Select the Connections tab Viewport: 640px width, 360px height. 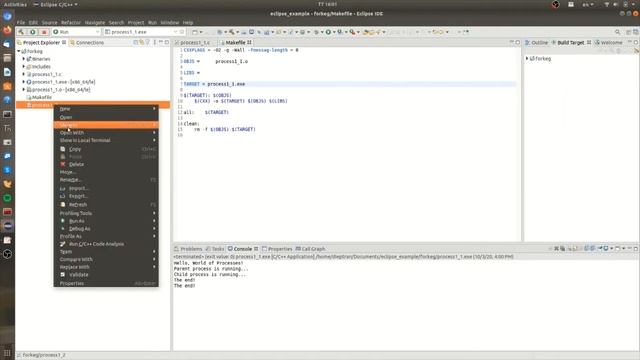pyautogui.click(x=87, y=42)
